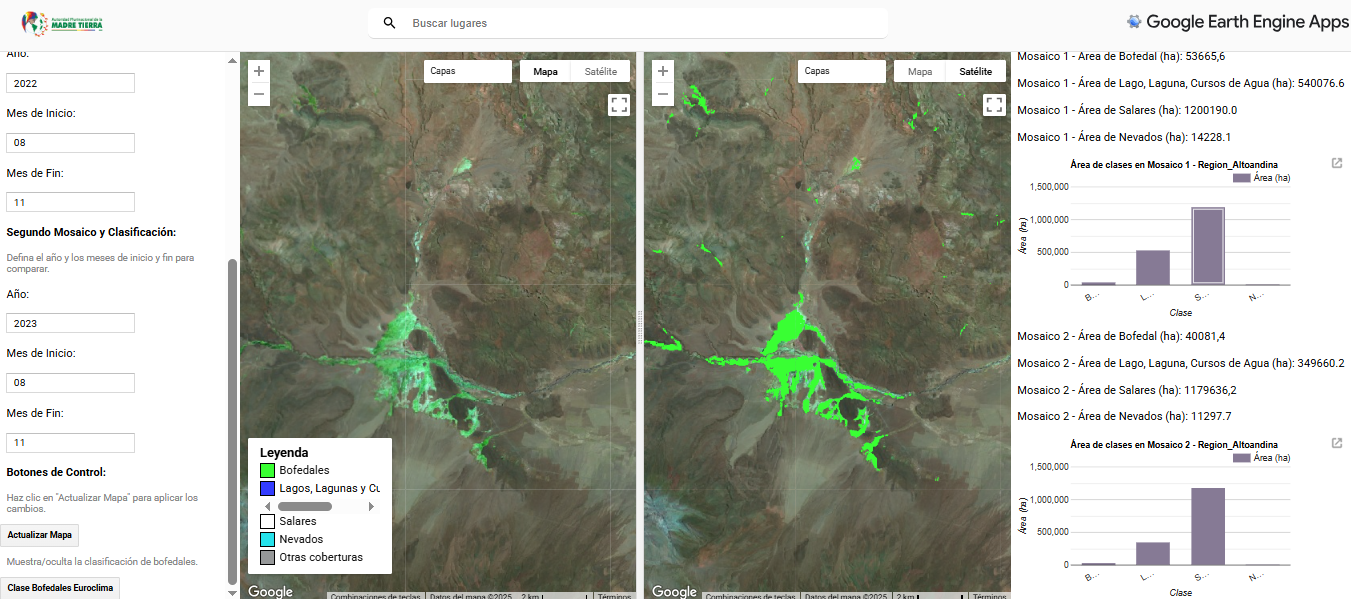This screenshot has height=599, width=1351.
Task: Toggle fullscreen on the right map
Action: (994, 105)
